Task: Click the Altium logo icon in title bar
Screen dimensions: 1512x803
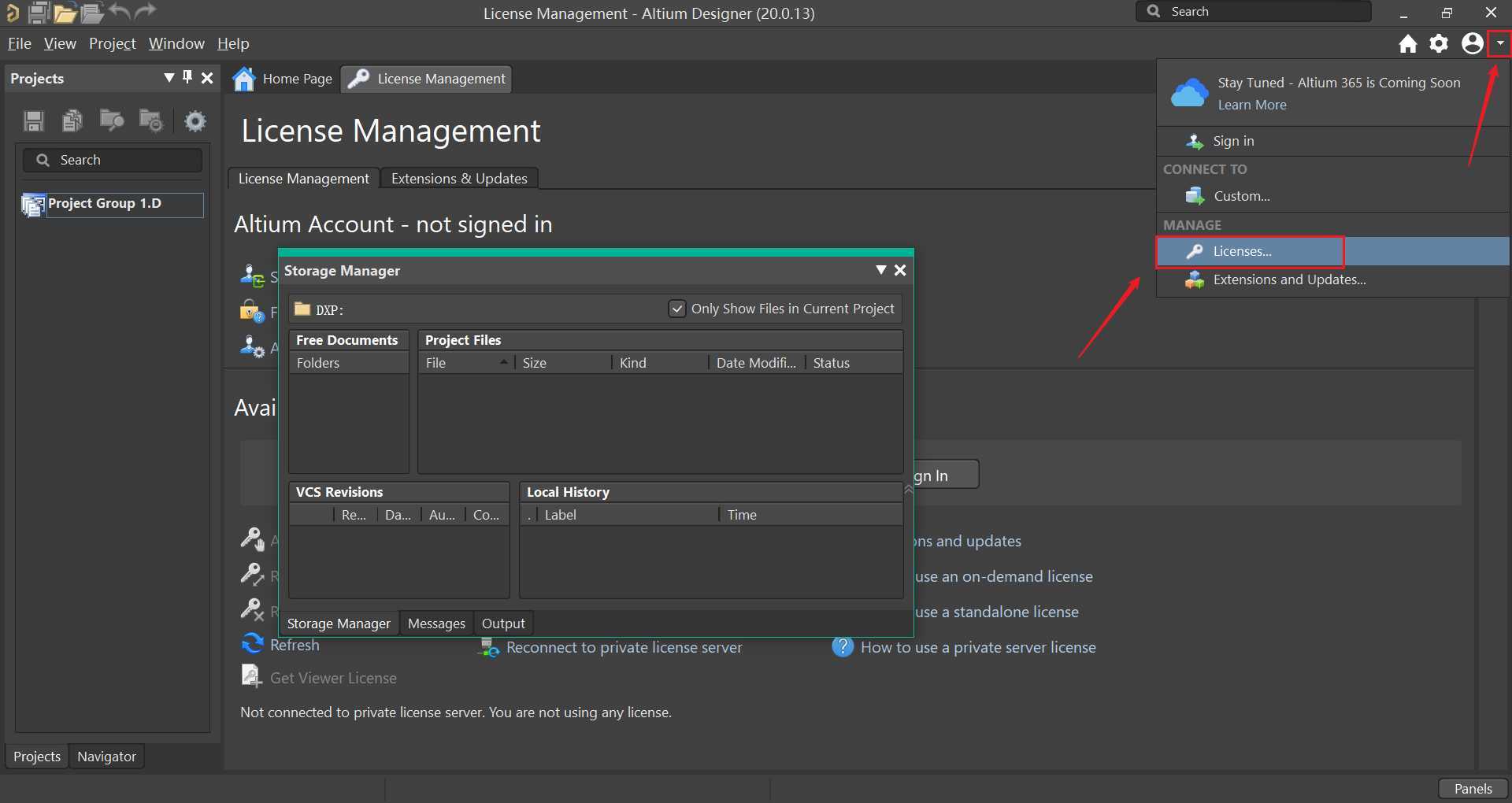Action: (12, 13)
